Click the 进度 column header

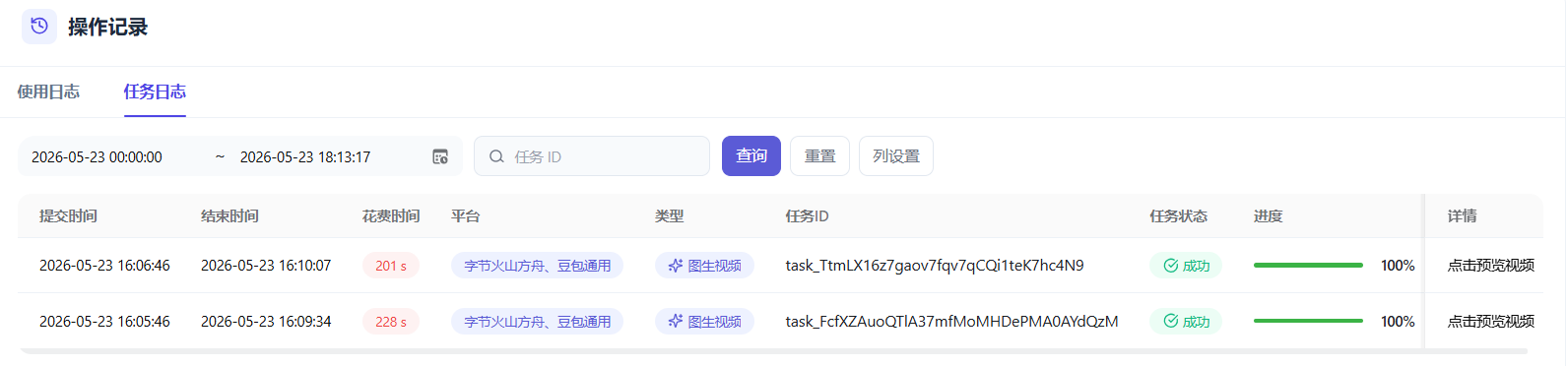tap(1268, 216)
